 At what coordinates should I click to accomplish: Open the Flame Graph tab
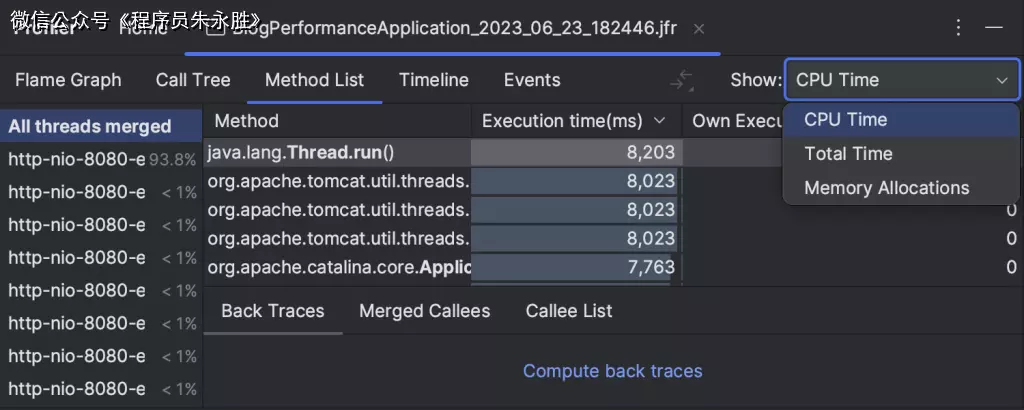(x=68, y=80)
